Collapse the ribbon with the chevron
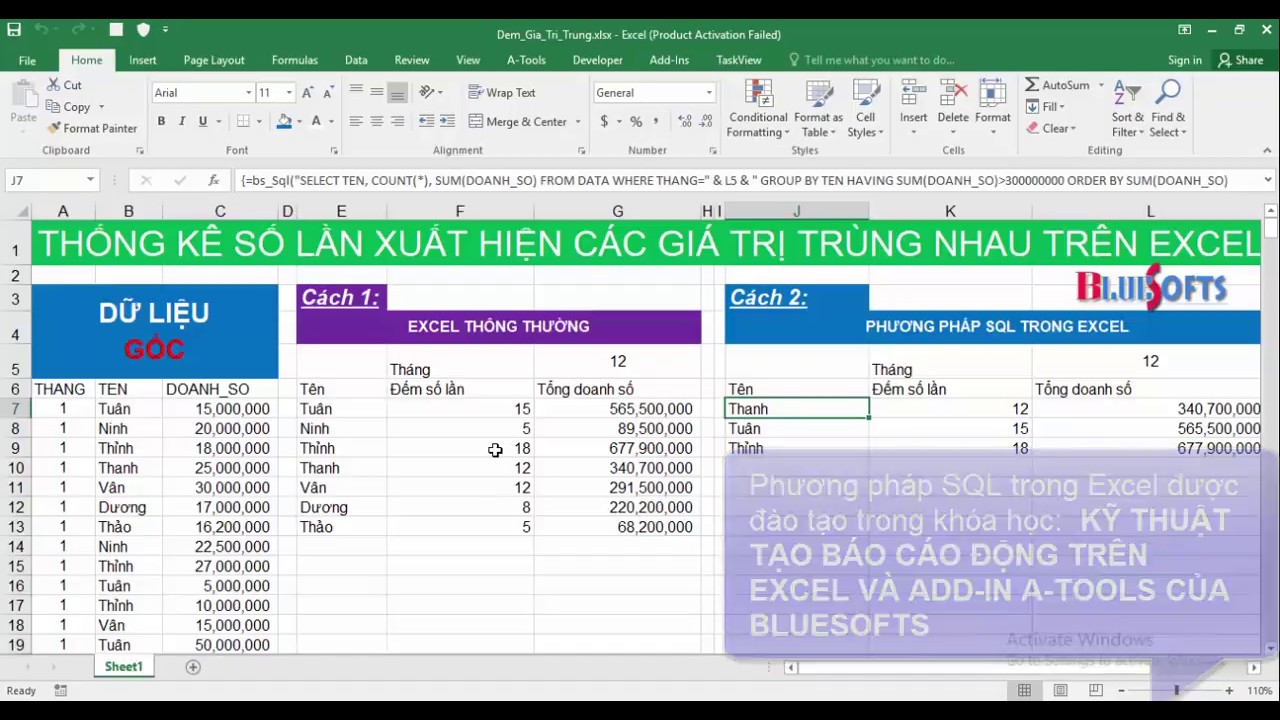Screen dimensions: 1280x720 click(1268, 151)
